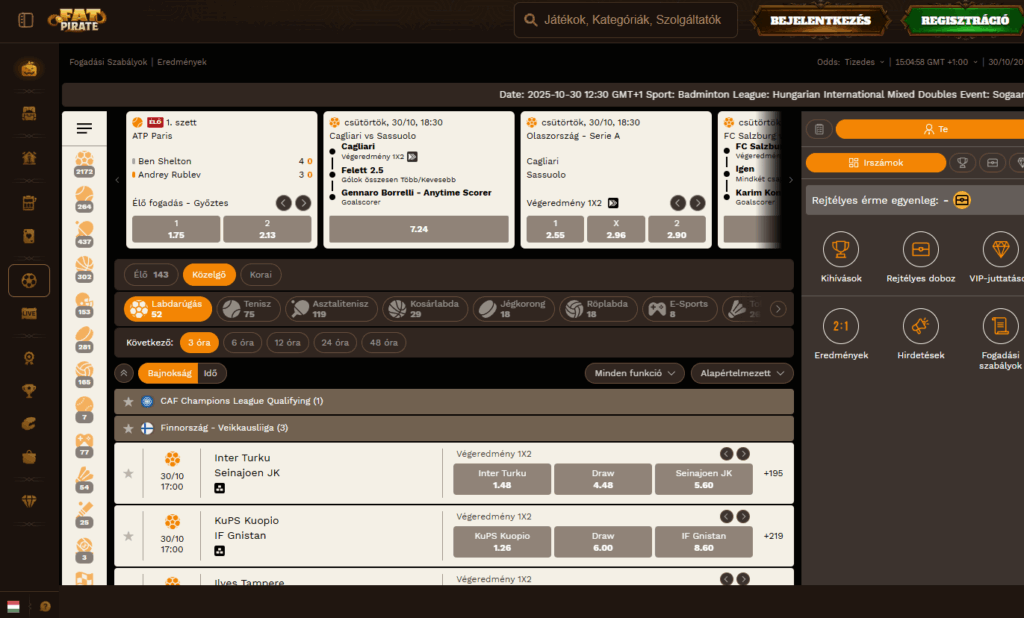
Task: Click the Eredmények 2:1 icon
Action: click(x=840, y=326)
